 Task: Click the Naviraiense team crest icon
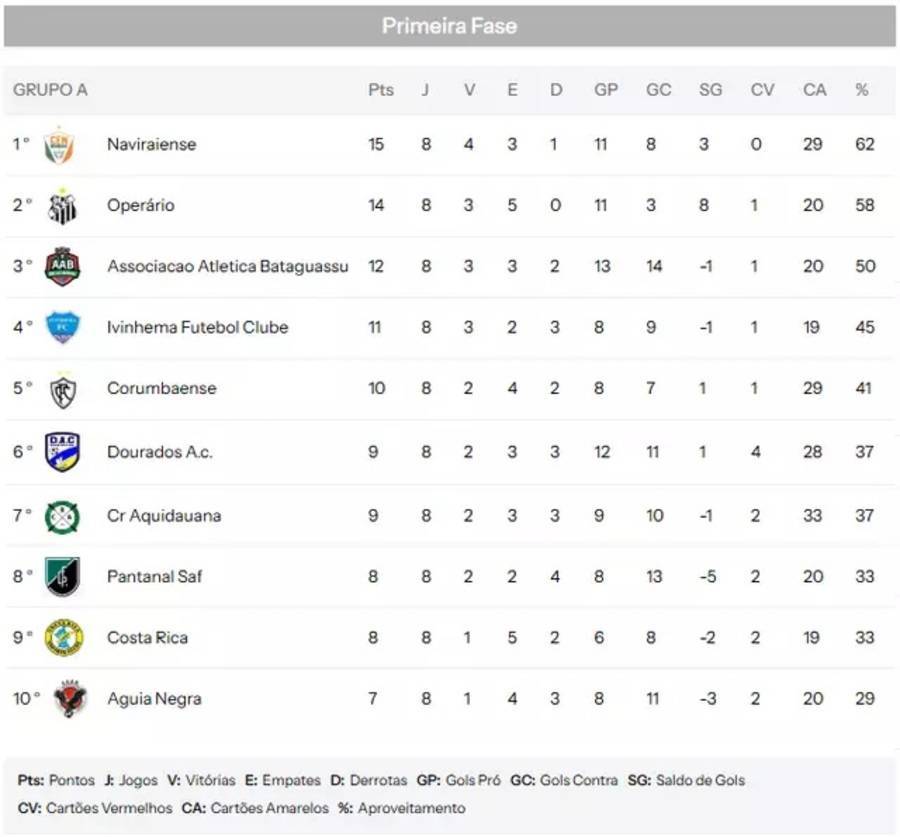tap(60, 145)
